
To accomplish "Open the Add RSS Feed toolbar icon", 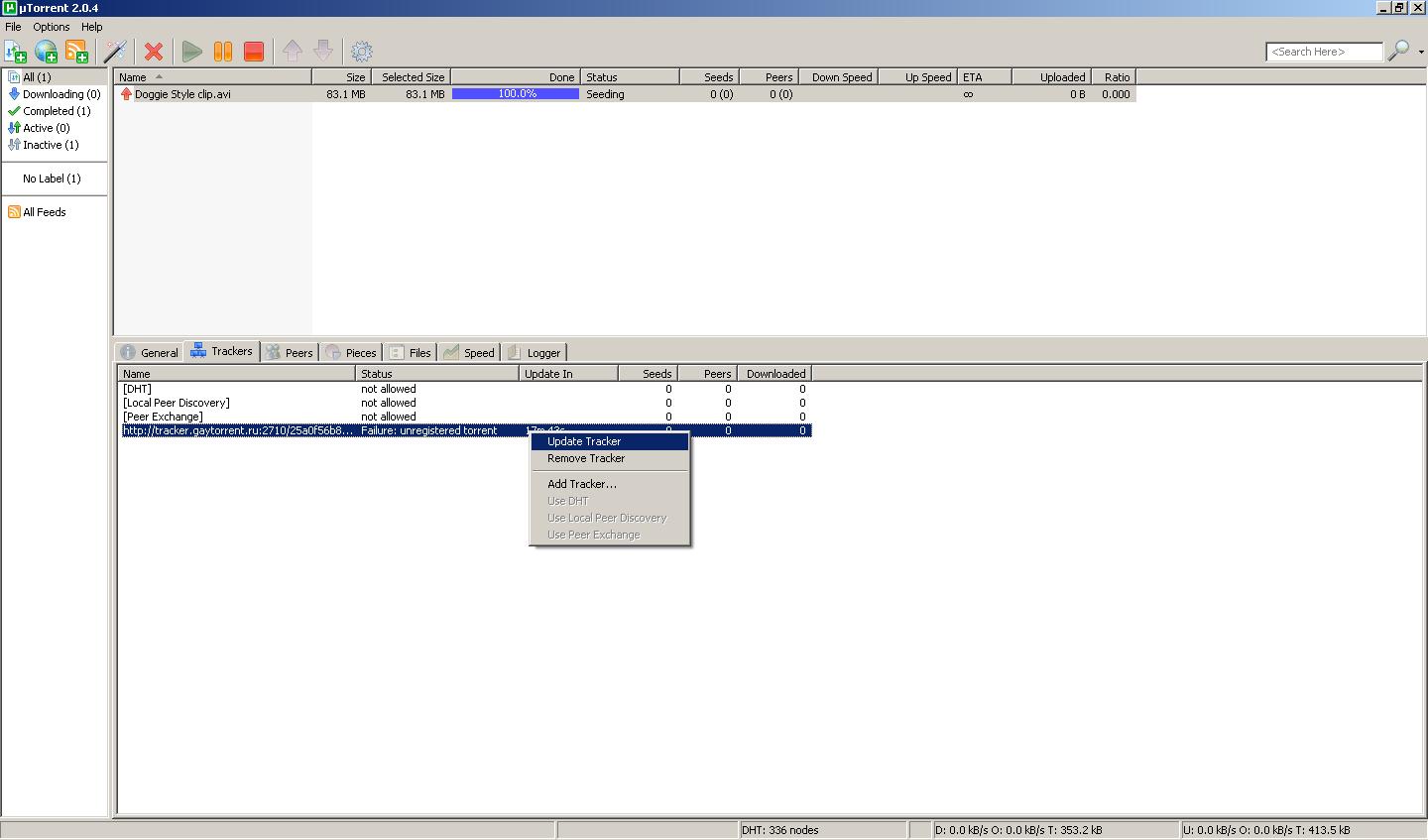I will click(x=76, y=52).
